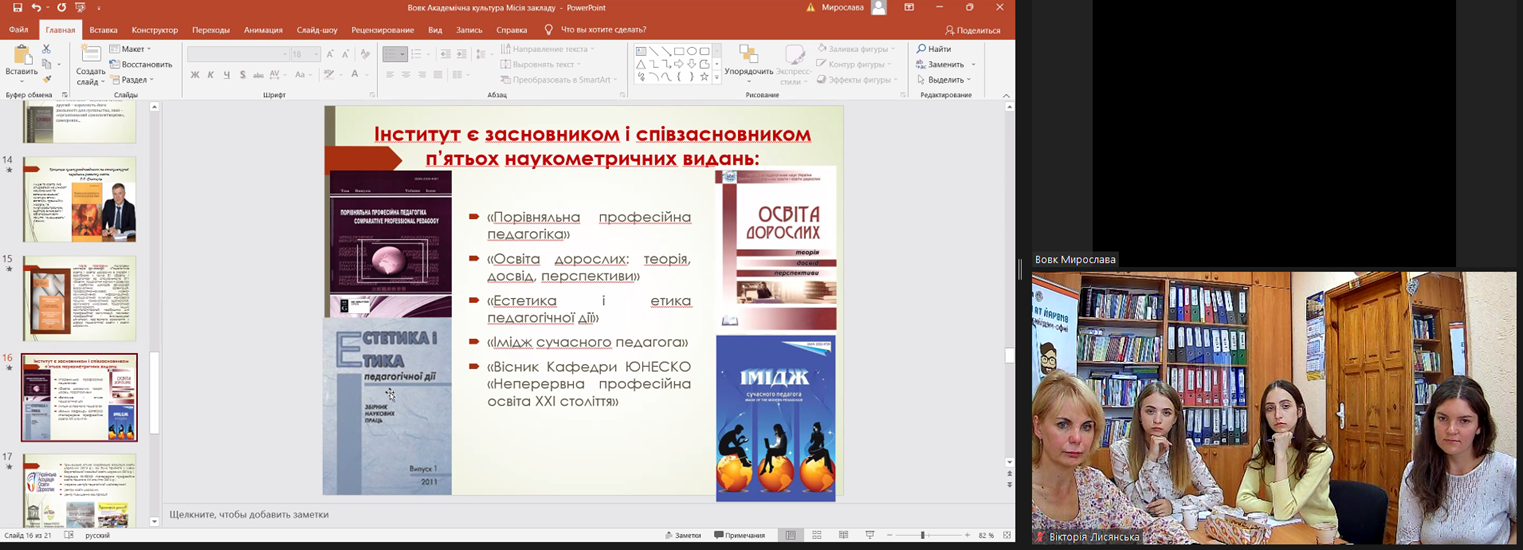Click the Найти find button
Screen dimensions: 1523x550
pos(934,49)
